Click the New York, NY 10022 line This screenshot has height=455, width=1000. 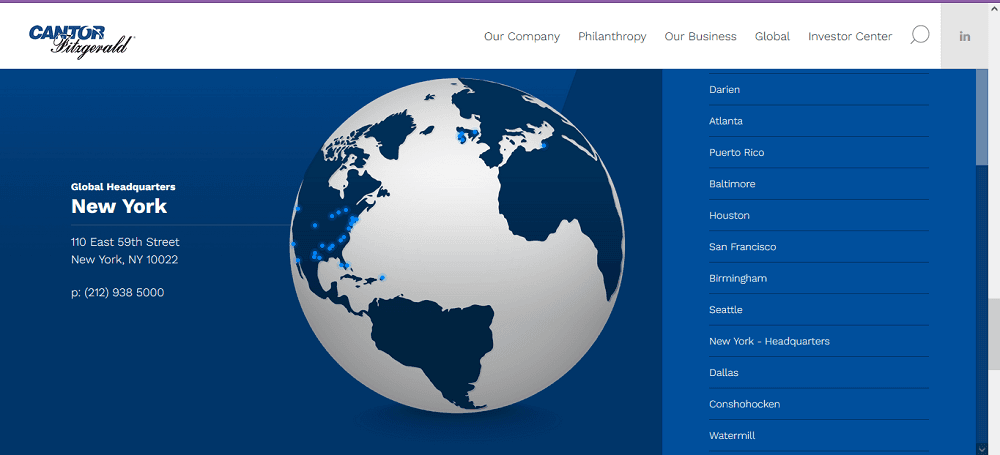(124, 260)
